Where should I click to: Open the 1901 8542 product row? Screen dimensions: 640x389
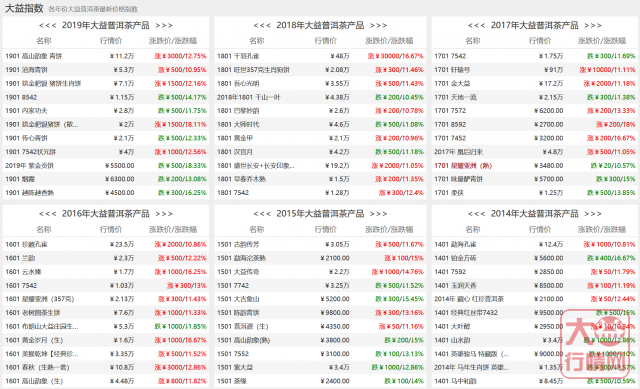pos(106,97)
